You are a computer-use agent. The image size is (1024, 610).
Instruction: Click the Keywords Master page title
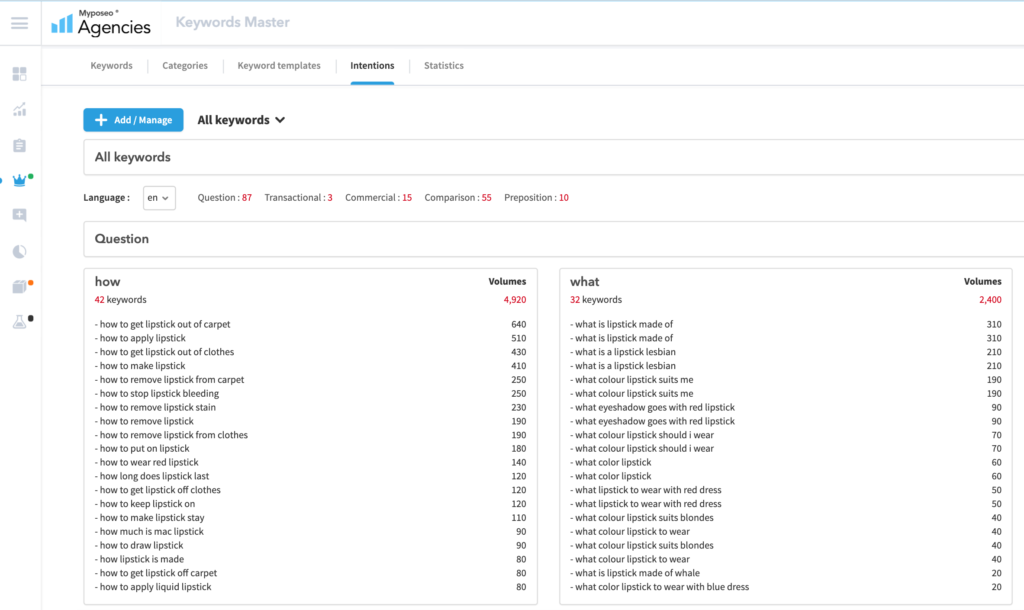point(232,22)
